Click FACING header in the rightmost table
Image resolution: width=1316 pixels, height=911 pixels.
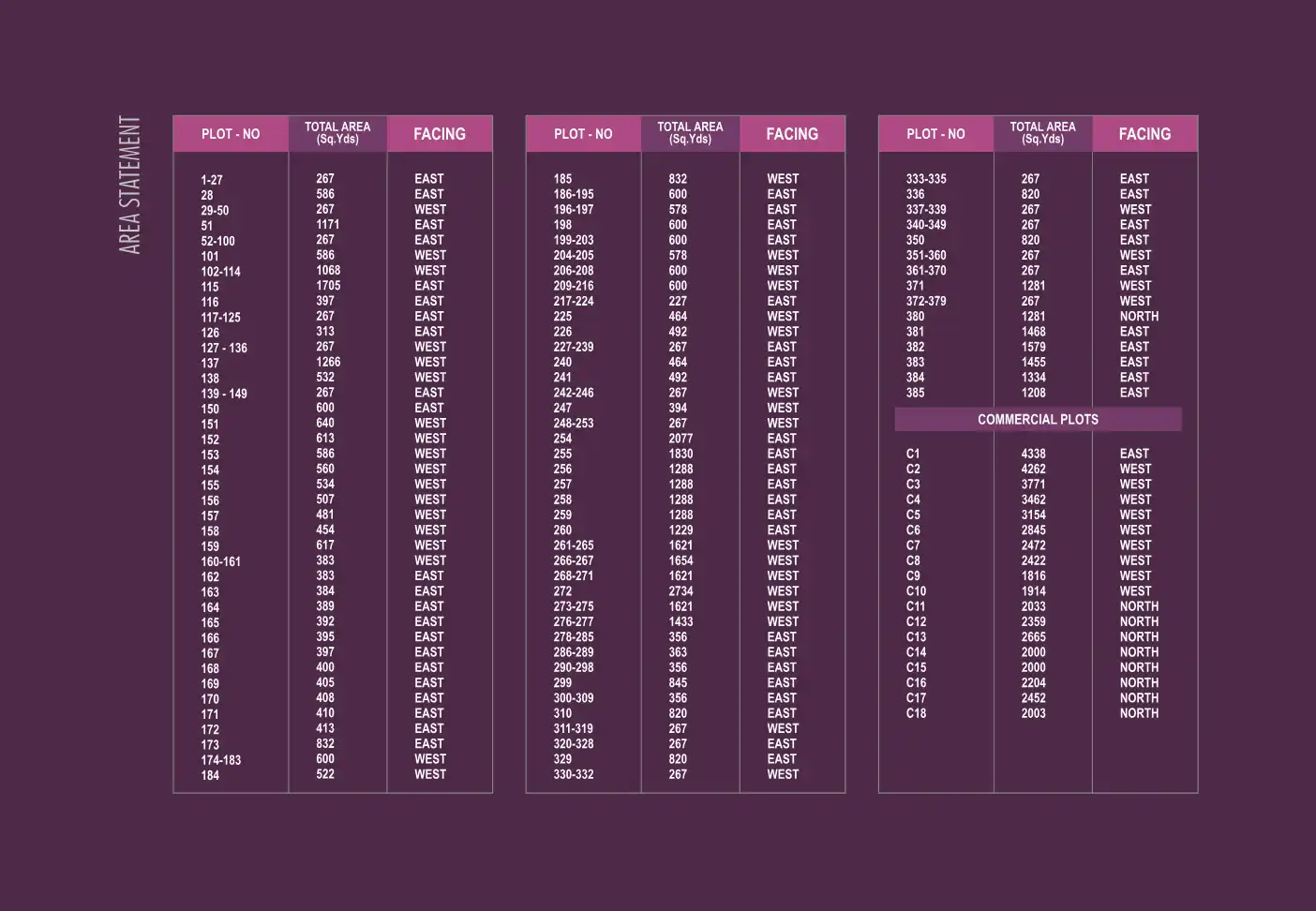pyautogui.click(x=1144, y=134)
